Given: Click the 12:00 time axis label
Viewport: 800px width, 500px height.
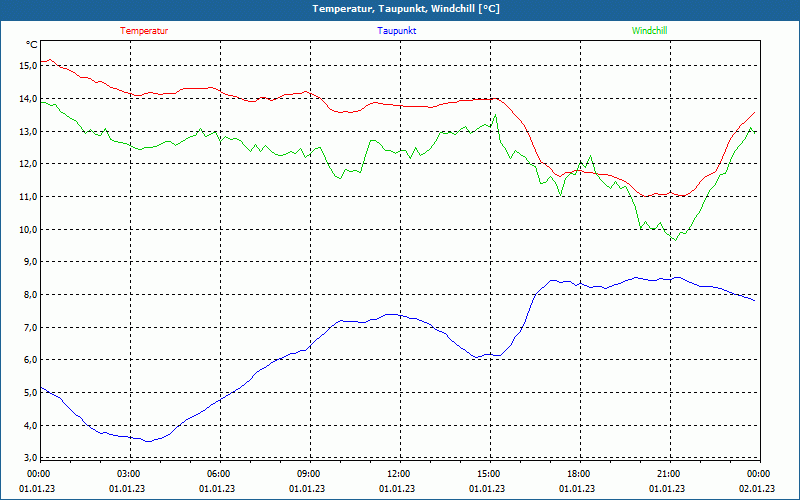Looking at the screenshot, I should pos(397,474).
